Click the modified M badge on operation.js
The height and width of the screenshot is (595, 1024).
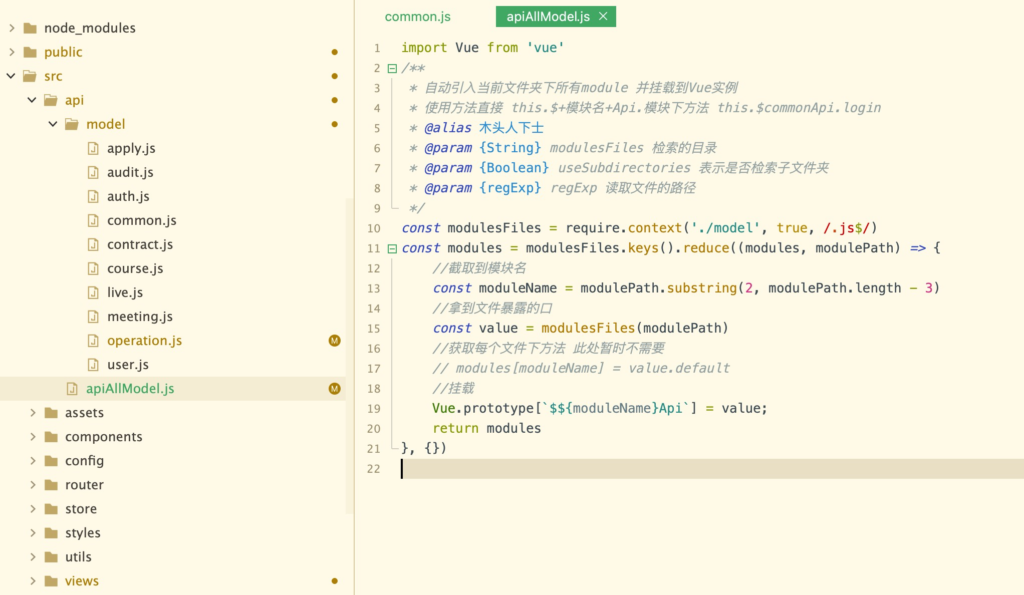point(334,340)
